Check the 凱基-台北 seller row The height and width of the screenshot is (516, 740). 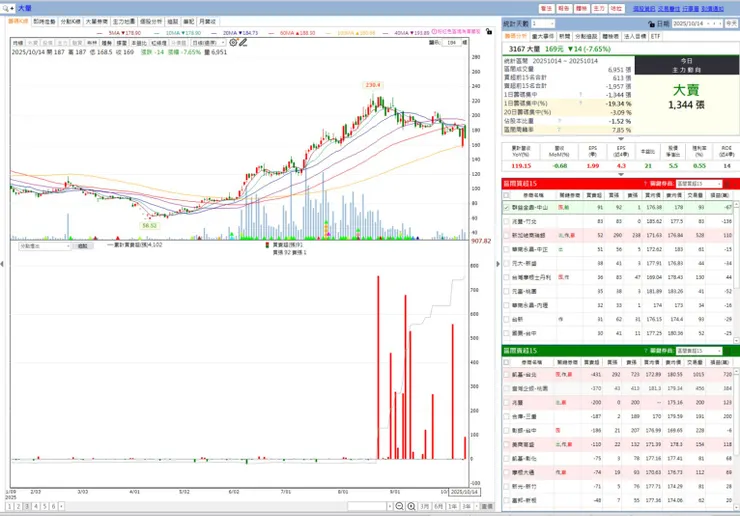click(x=506, y=374)
